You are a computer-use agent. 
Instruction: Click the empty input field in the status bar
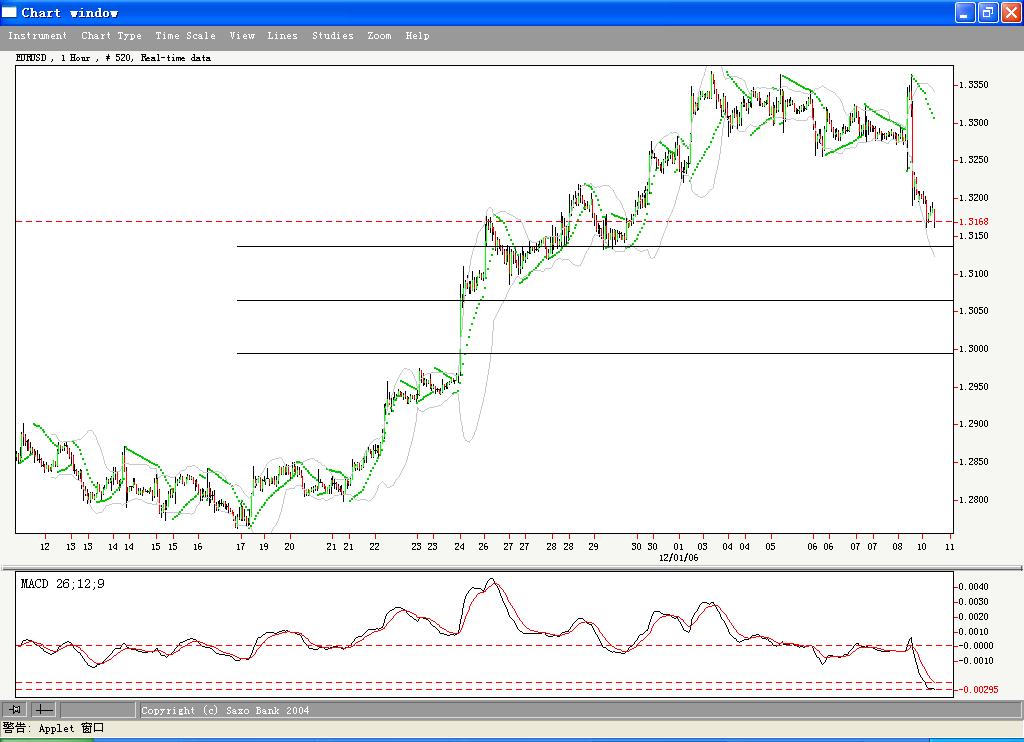point(95,710)
